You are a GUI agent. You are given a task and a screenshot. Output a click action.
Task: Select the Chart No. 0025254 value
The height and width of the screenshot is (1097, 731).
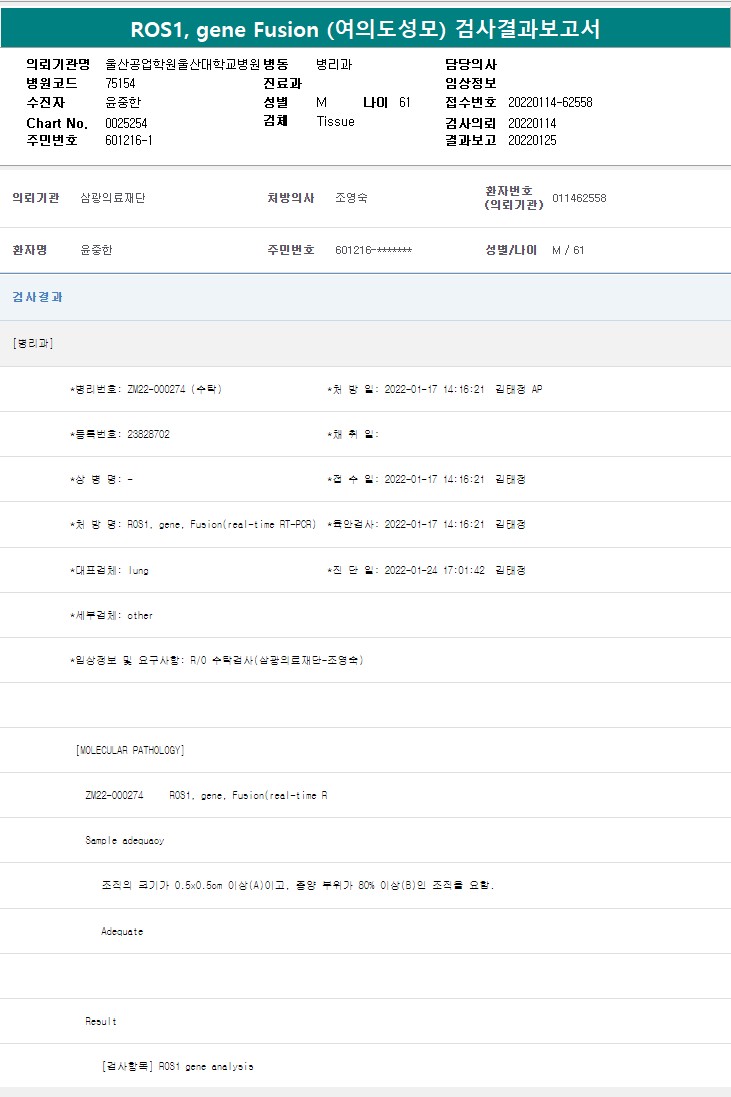click(126, 123)
